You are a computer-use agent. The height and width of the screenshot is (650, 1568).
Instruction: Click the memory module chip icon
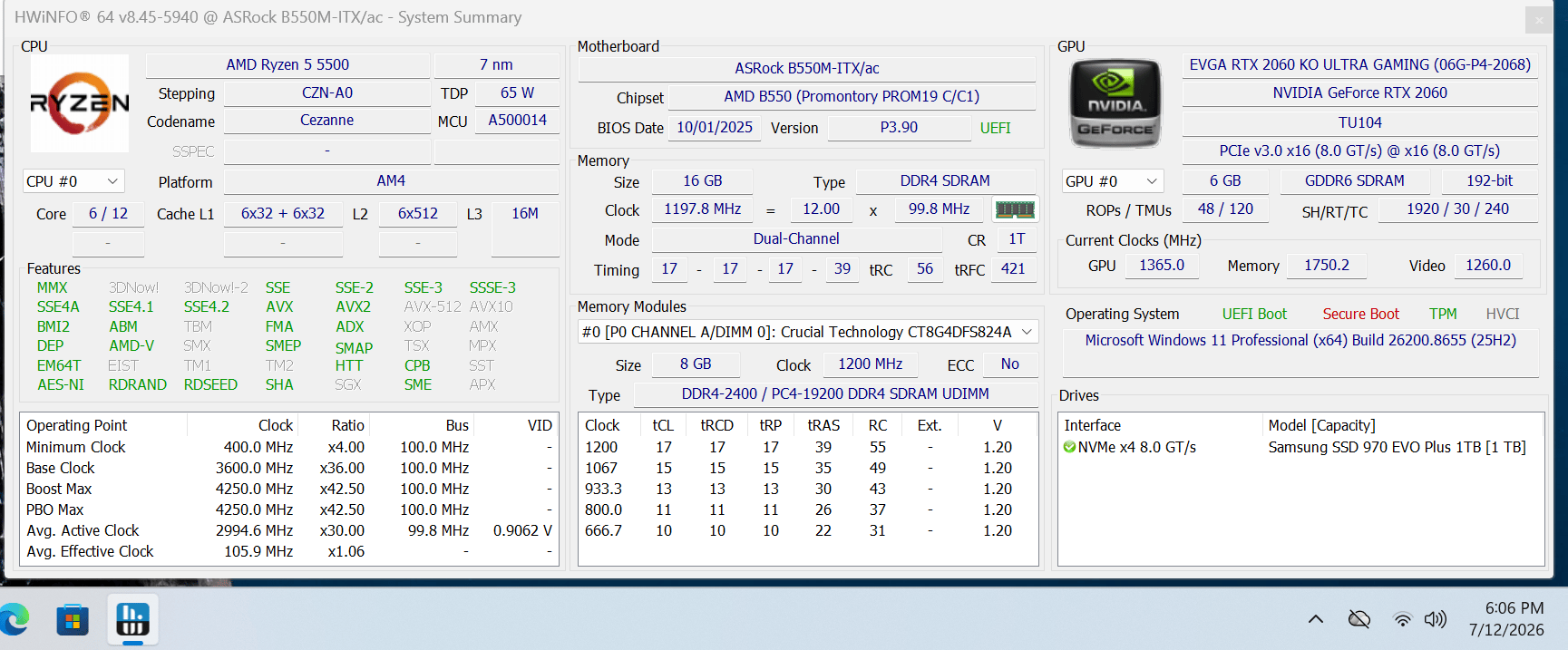[x=1015, y=210]
